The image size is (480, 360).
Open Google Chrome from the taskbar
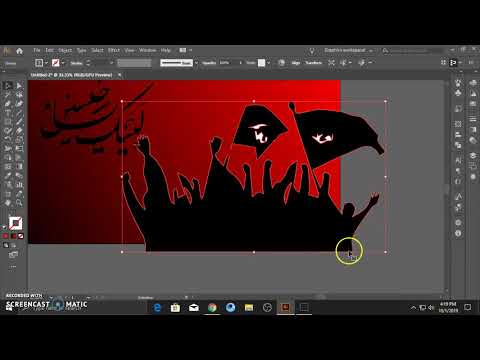[212, 308]
